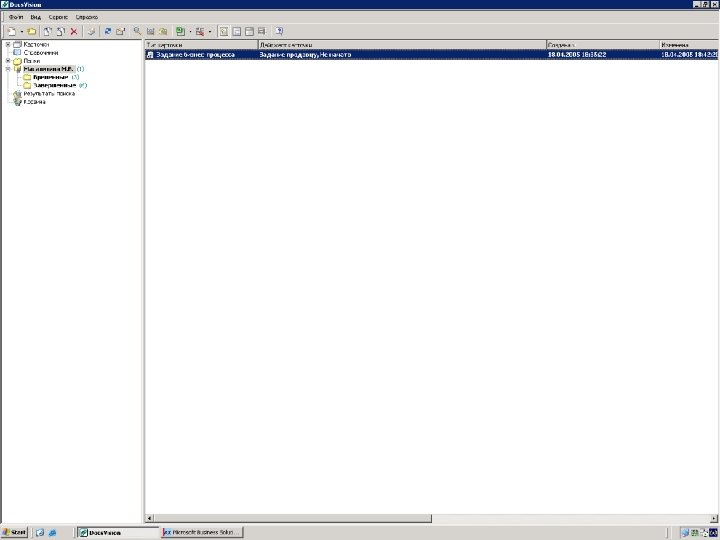Select the Корзина tree item
This screenshot has width=720, height=540.
(x=34, y=101)
